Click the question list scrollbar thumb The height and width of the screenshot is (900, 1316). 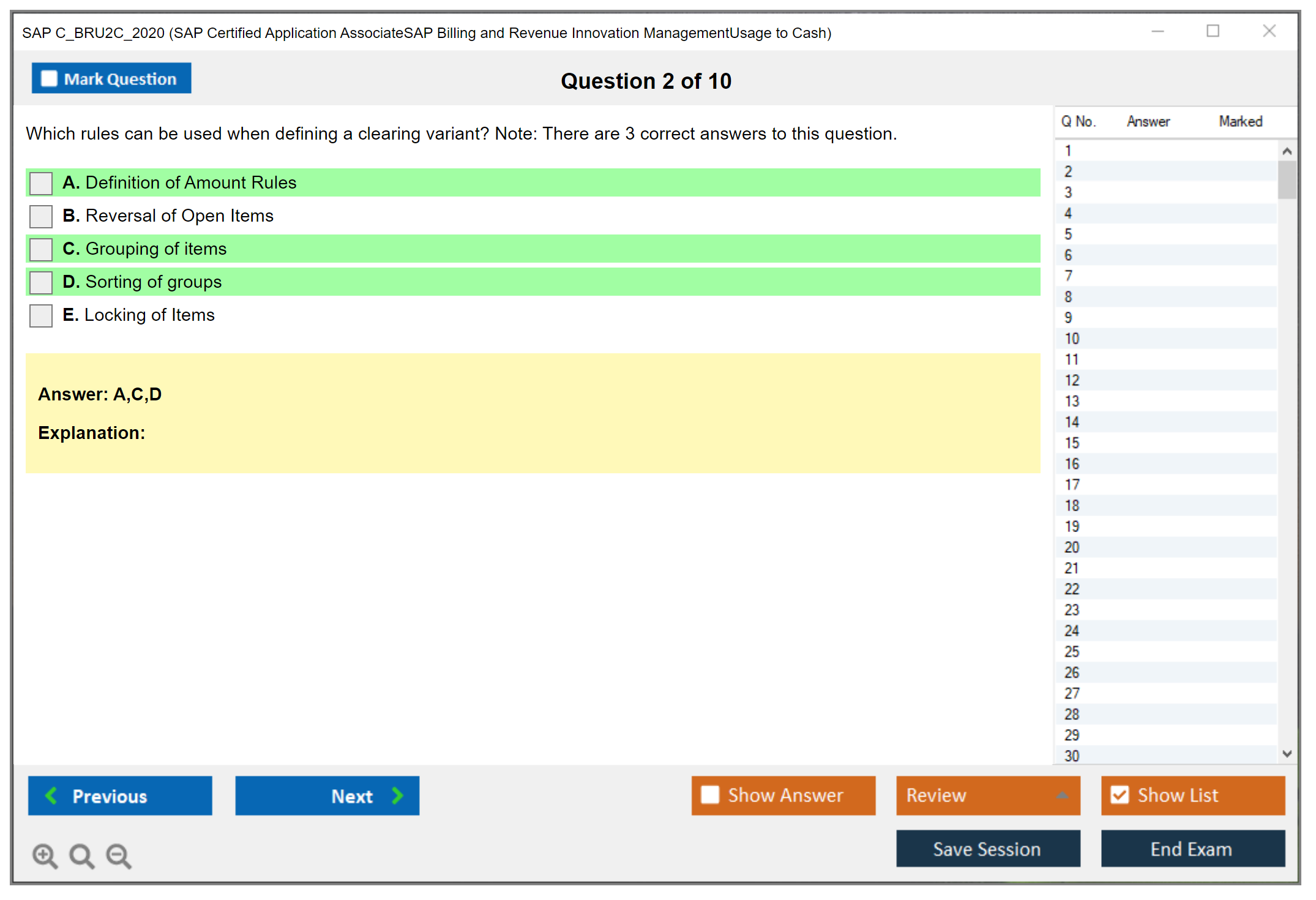tap(1287, 179)
